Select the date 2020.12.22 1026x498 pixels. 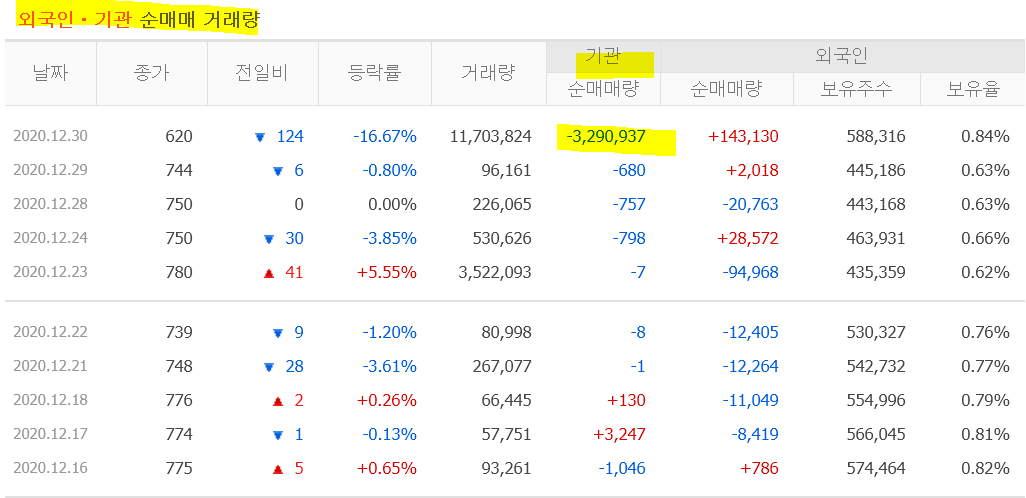(x=50, y=332)
